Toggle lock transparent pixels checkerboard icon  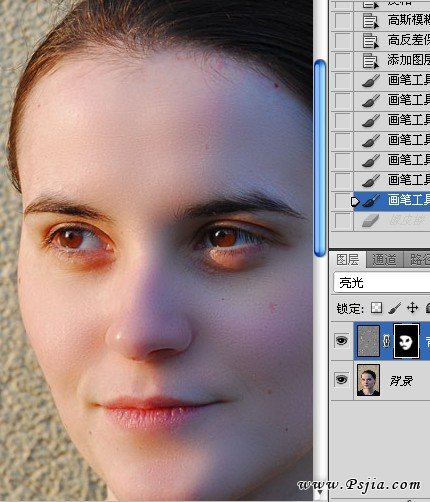click(x=376, y=308)
